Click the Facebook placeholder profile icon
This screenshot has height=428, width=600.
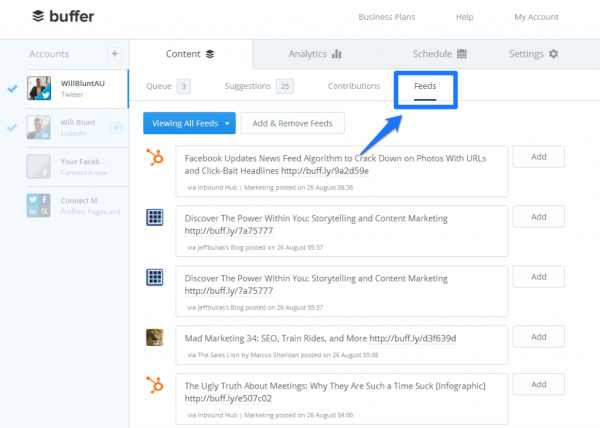(38, 166)
